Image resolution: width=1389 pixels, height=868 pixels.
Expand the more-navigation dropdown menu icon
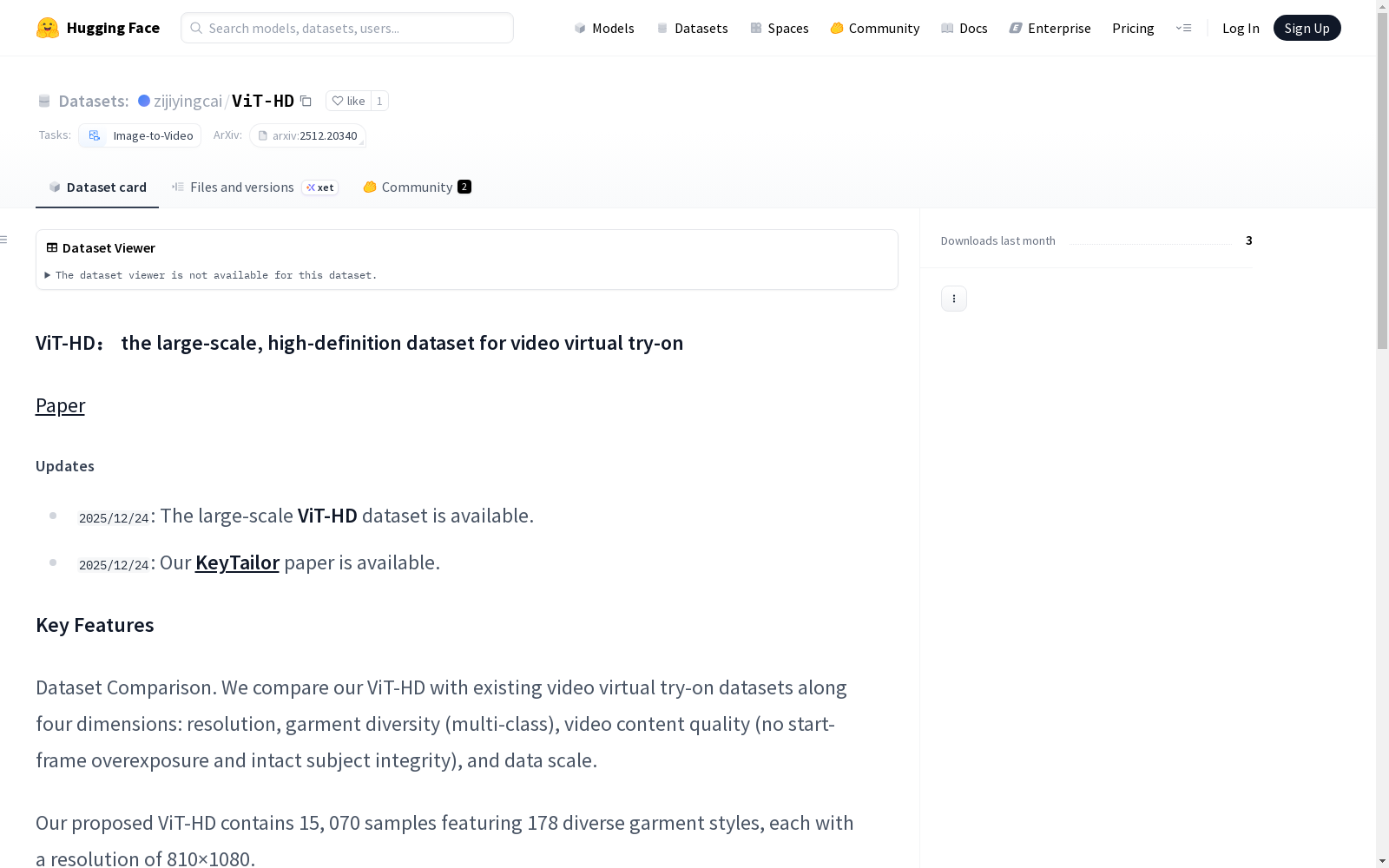(1183, 28)
